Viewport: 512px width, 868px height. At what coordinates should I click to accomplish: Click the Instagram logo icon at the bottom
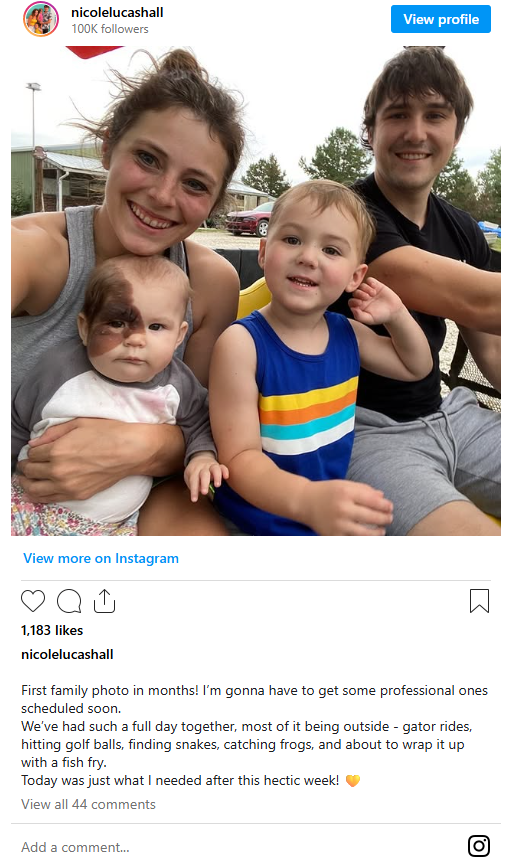click(x=479, y=846)
